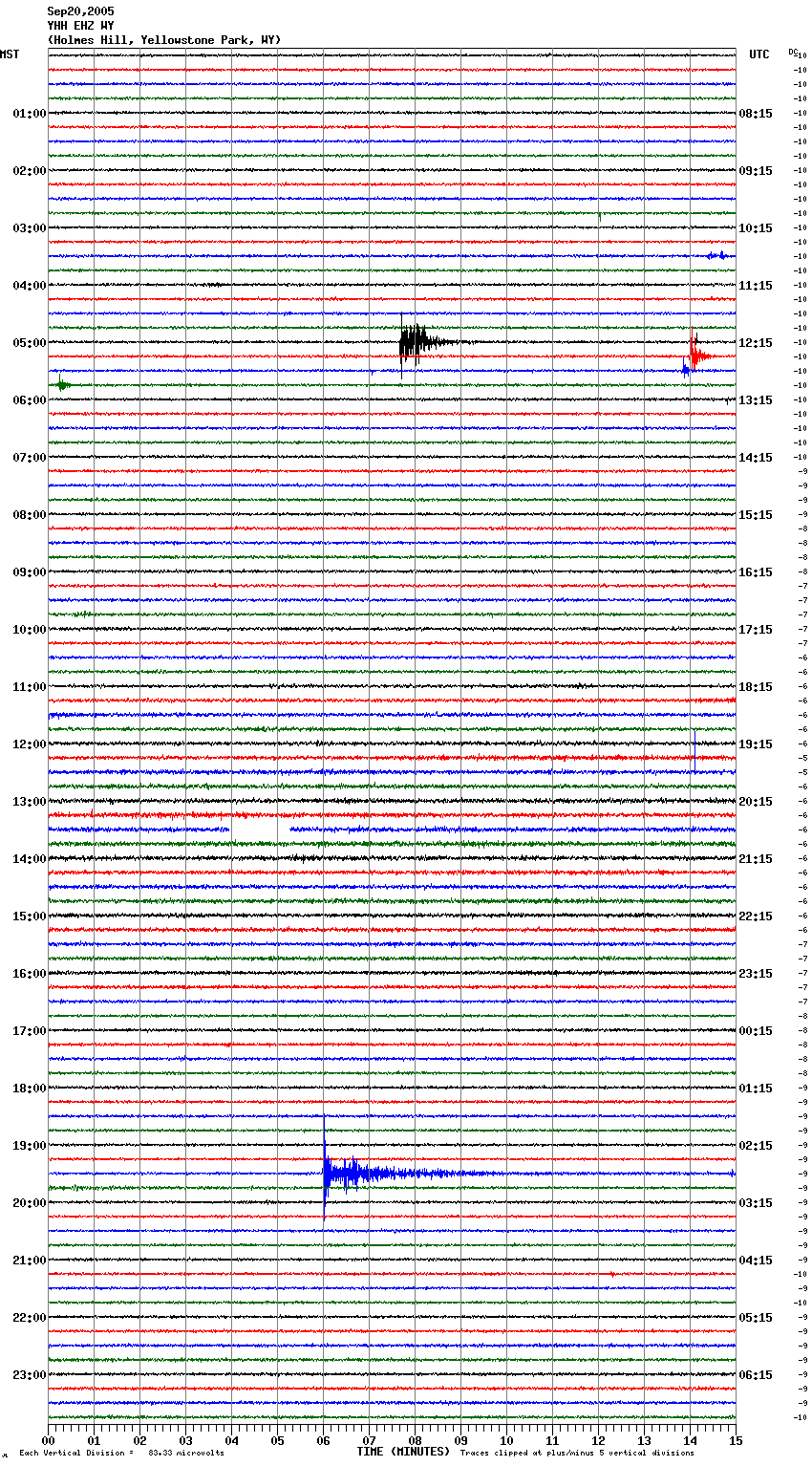Select the MST label "22:00"

[x=30, y=1318]
